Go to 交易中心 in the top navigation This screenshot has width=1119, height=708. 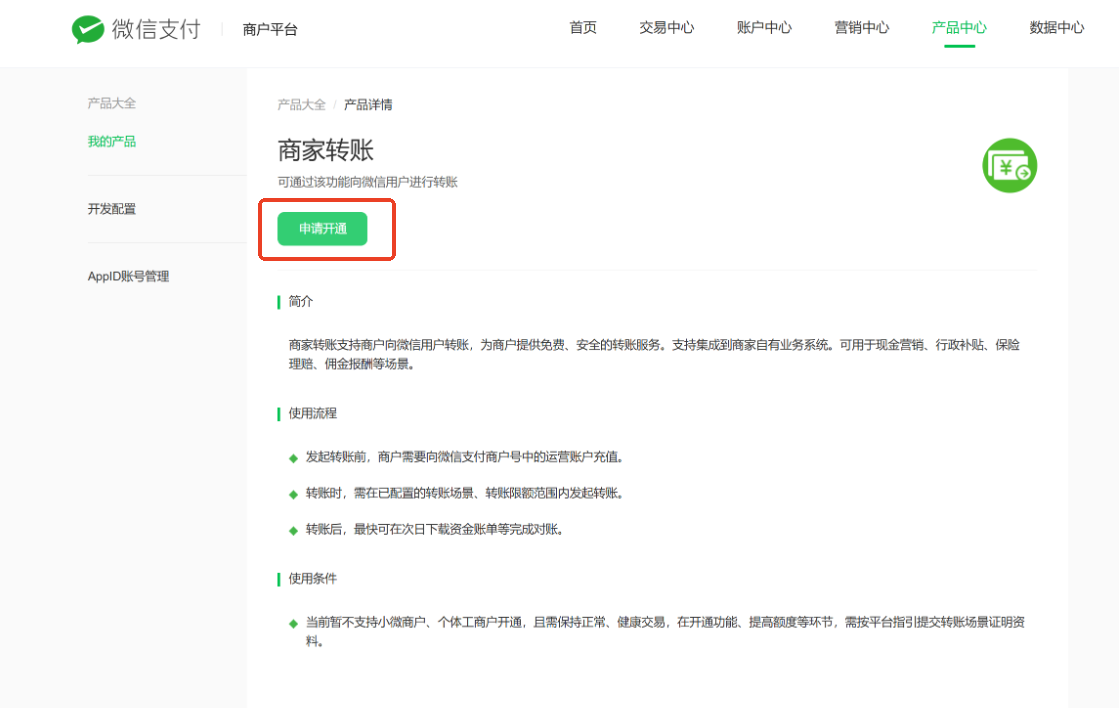pyautogui.click(x=667, y=28)
